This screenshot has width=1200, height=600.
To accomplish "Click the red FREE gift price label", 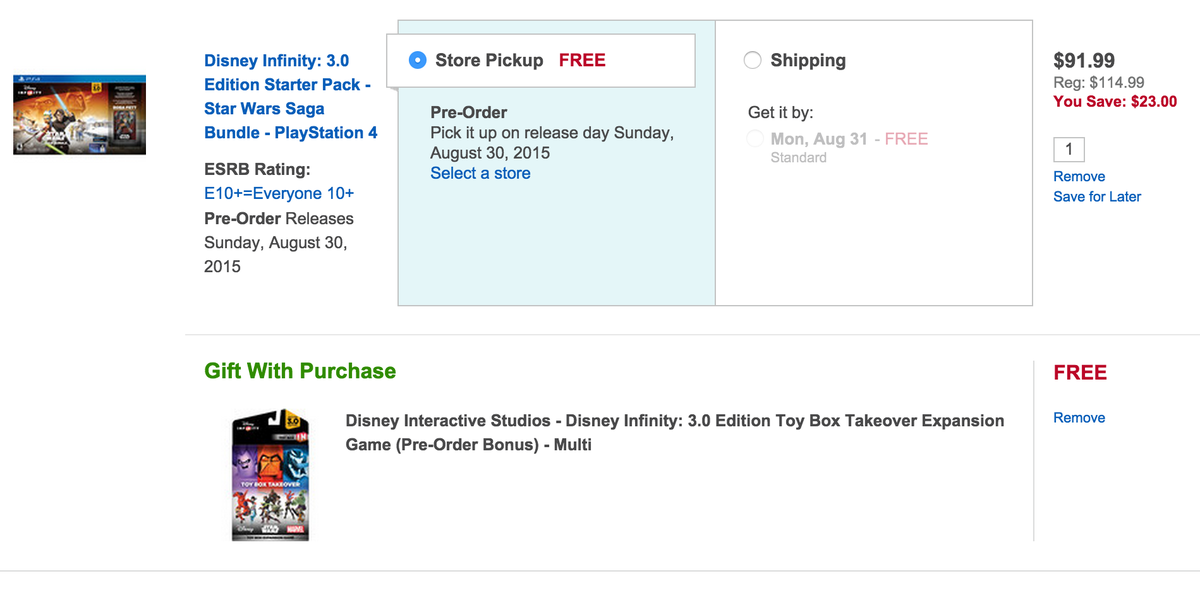I will click(1080, 372).
